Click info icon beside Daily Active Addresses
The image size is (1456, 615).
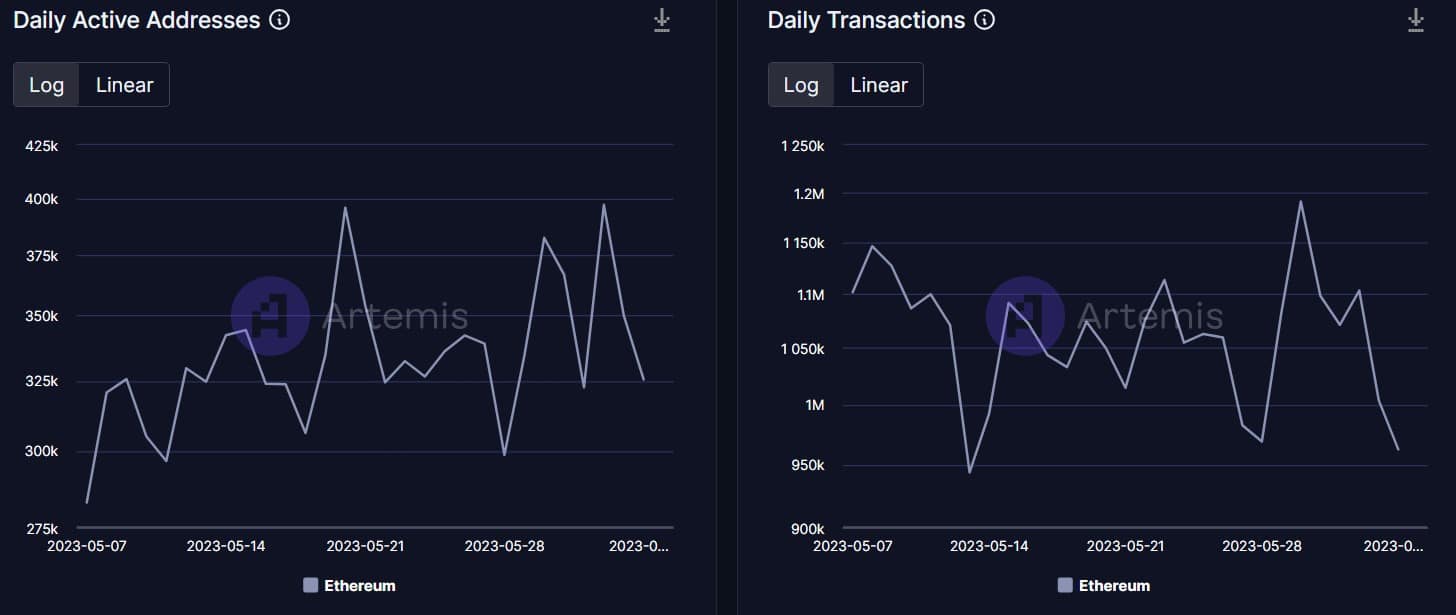(280, 20)
